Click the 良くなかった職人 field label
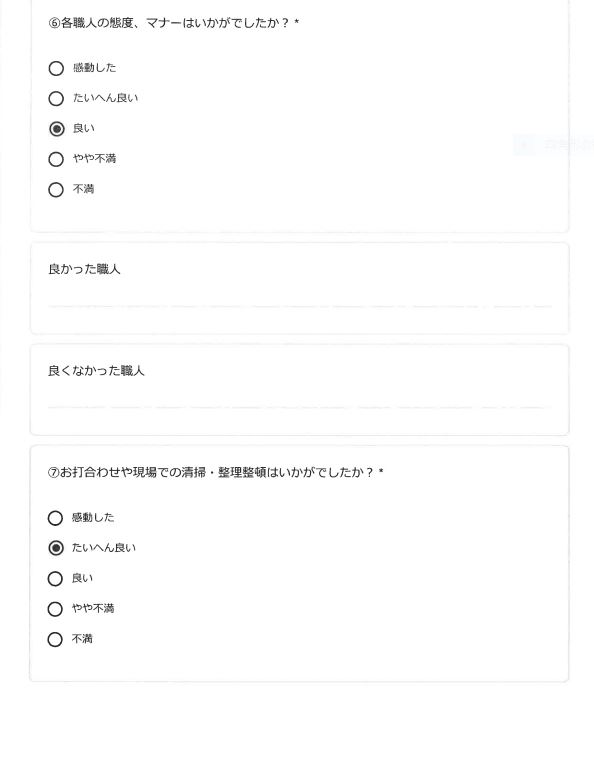 point(96,371)
